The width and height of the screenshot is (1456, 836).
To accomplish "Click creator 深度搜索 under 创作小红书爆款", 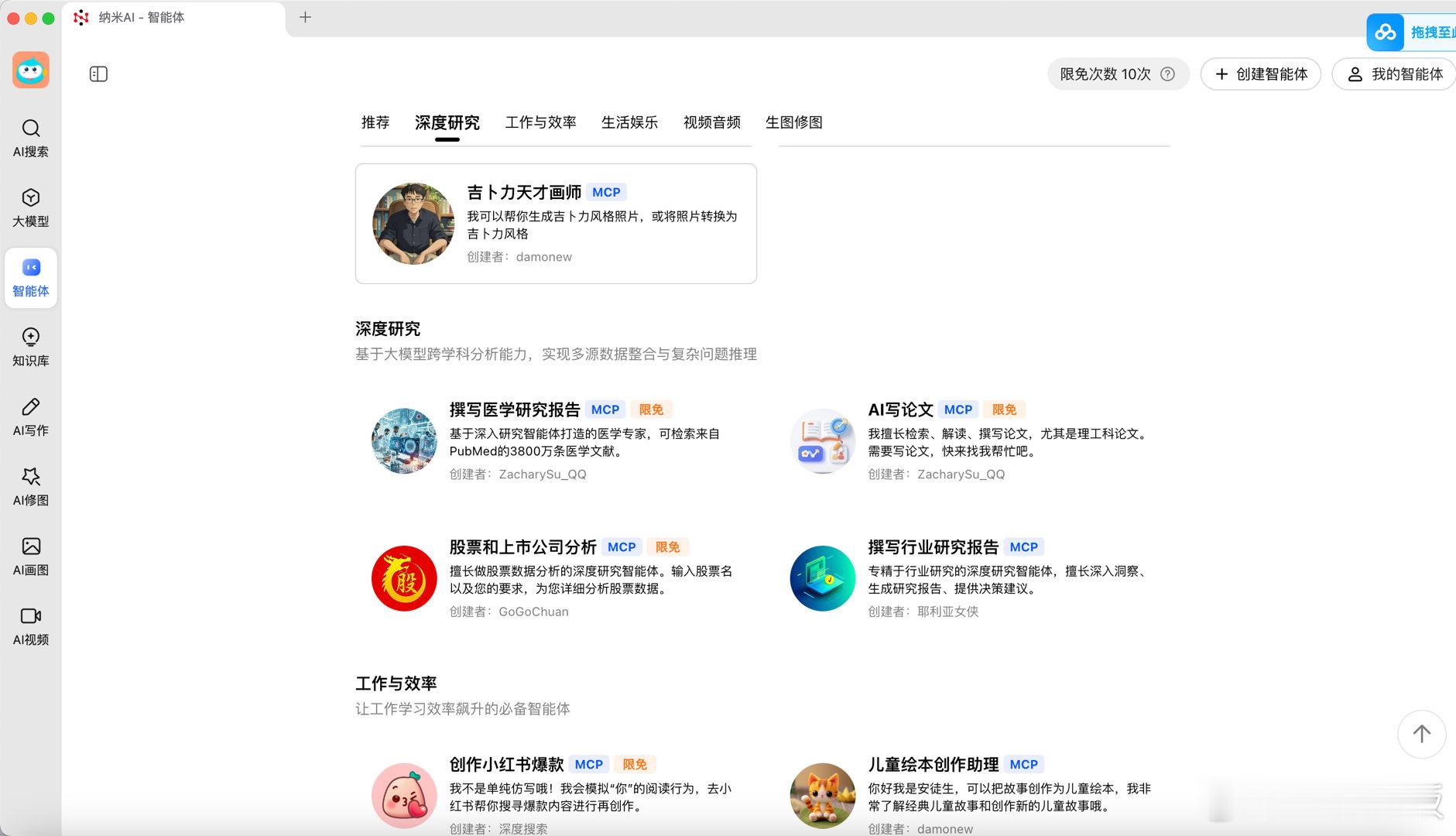I will (523, 828).
